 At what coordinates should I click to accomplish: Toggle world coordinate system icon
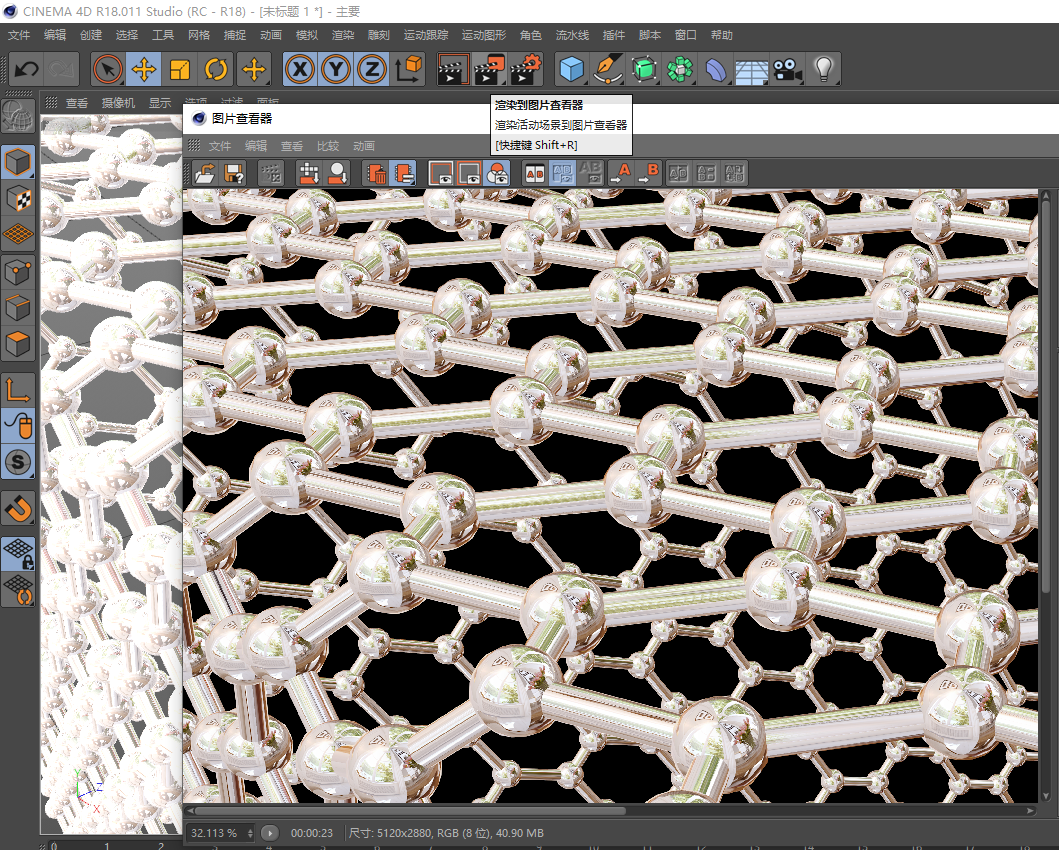pyautogui.click(x=408, y=69)
